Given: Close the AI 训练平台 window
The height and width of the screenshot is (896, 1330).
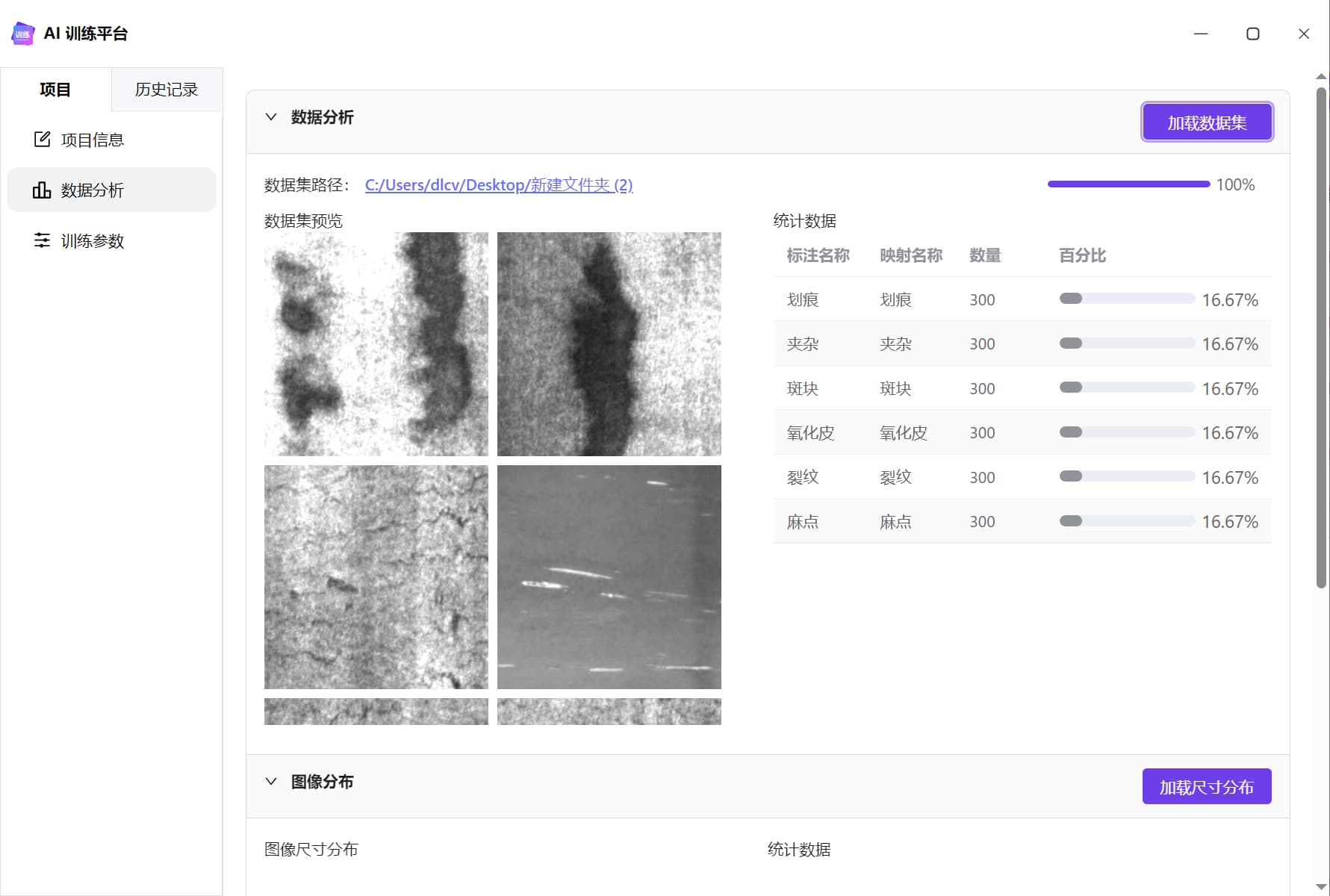Looking at the screenshot, I should (x=1304, y=34).
